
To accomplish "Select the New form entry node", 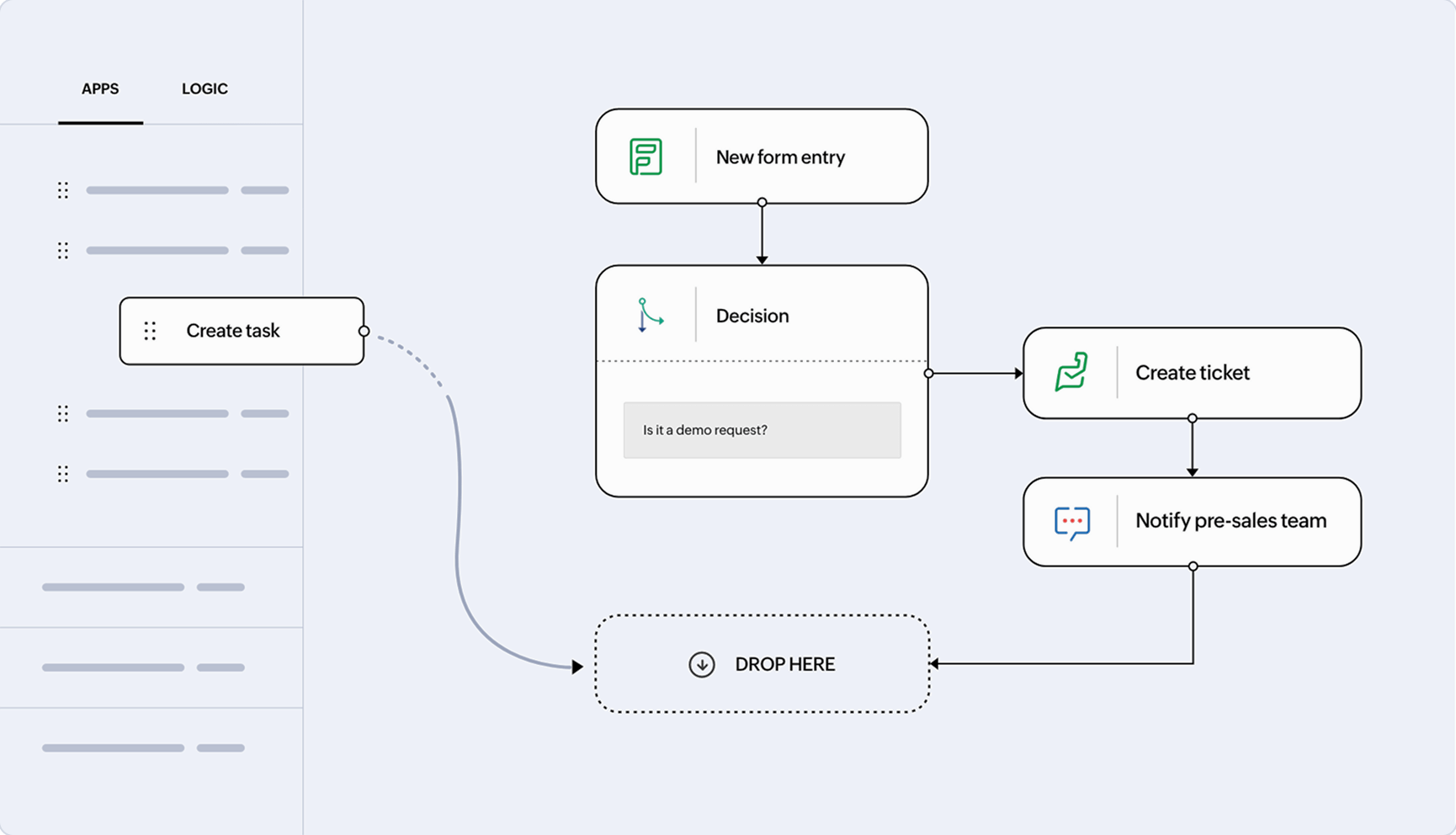I will coord(762,156).
